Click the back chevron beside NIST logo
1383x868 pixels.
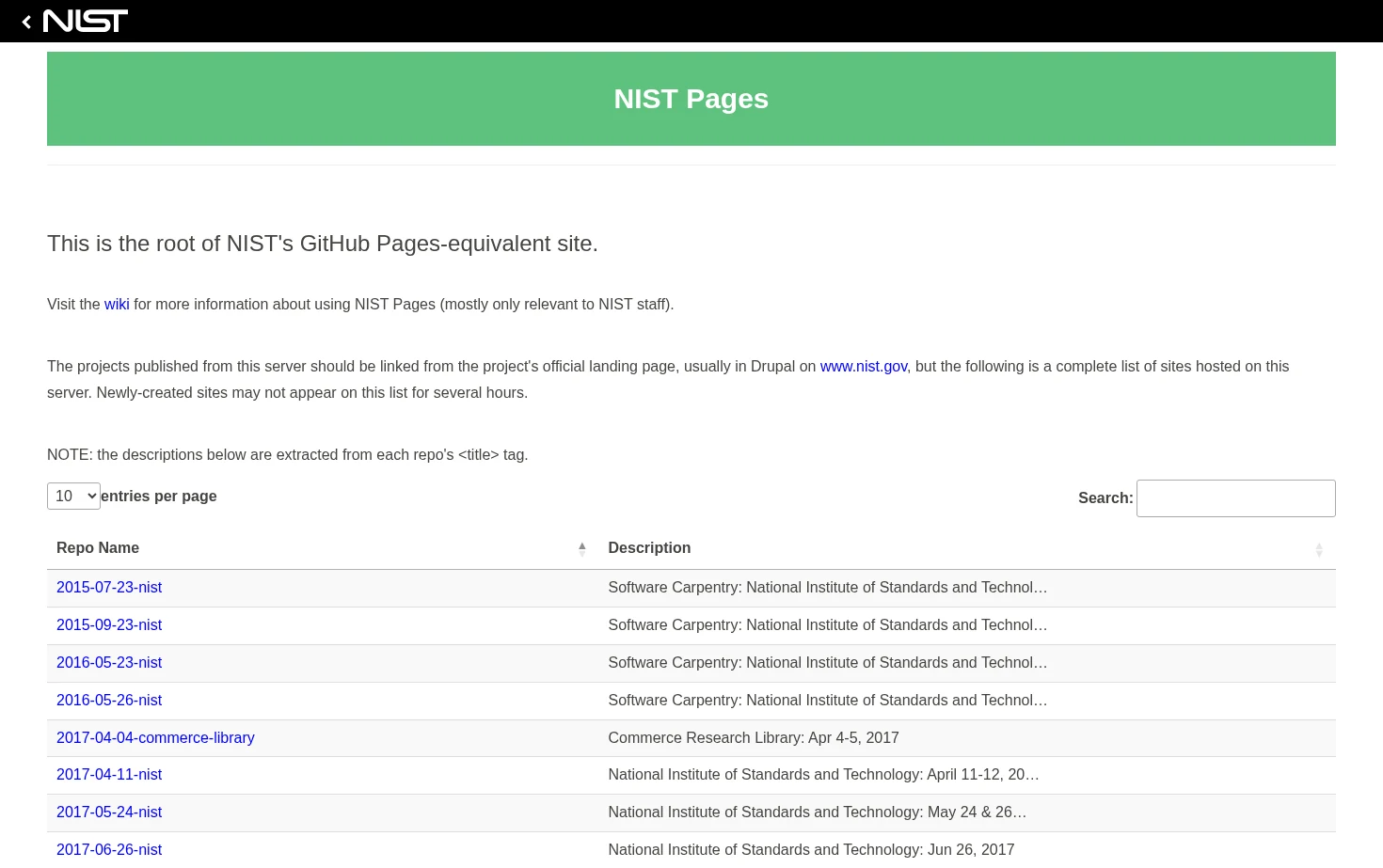[26, 22]
